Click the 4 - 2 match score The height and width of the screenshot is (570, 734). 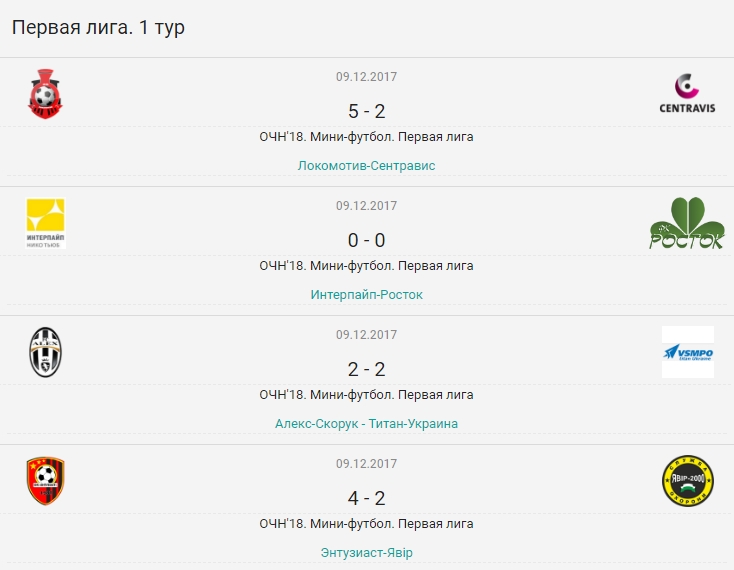tap(367, 498)
